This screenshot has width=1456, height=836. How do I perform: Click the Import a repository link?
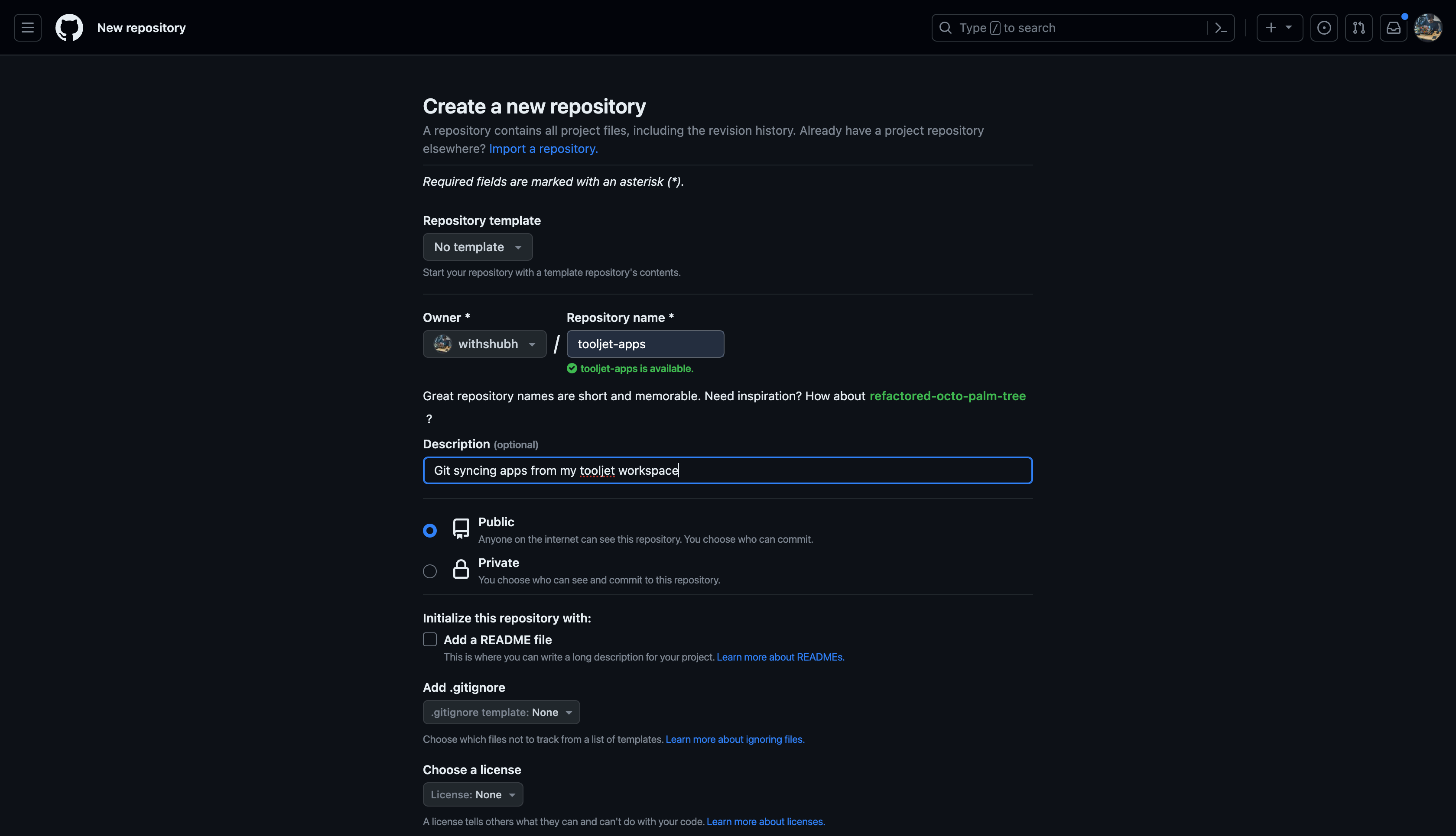[543, 149]
